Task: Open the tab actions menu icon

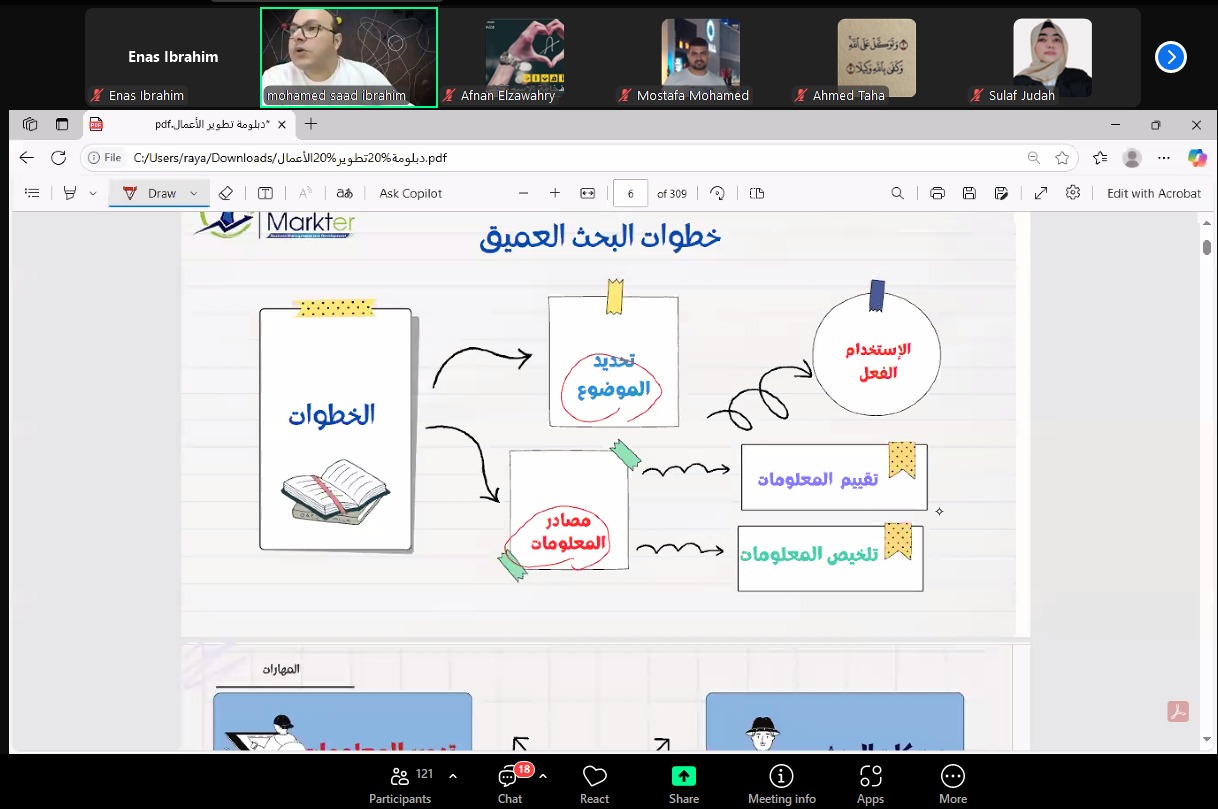Action: (62, 125)
